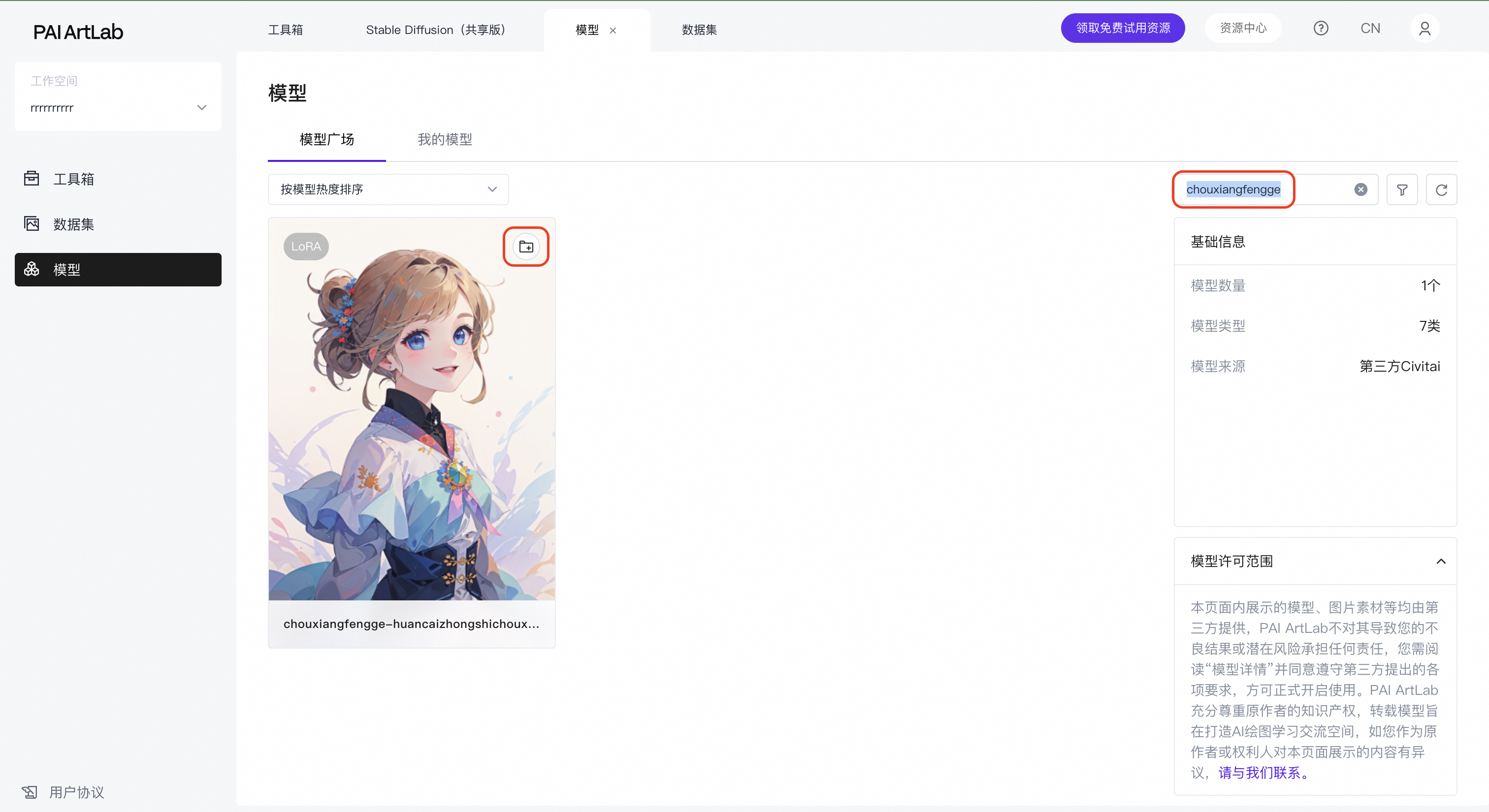Open the Stable Diffusion（共享版）tab
This screenshot has width=1489, height=812.
tap(435, 30)
